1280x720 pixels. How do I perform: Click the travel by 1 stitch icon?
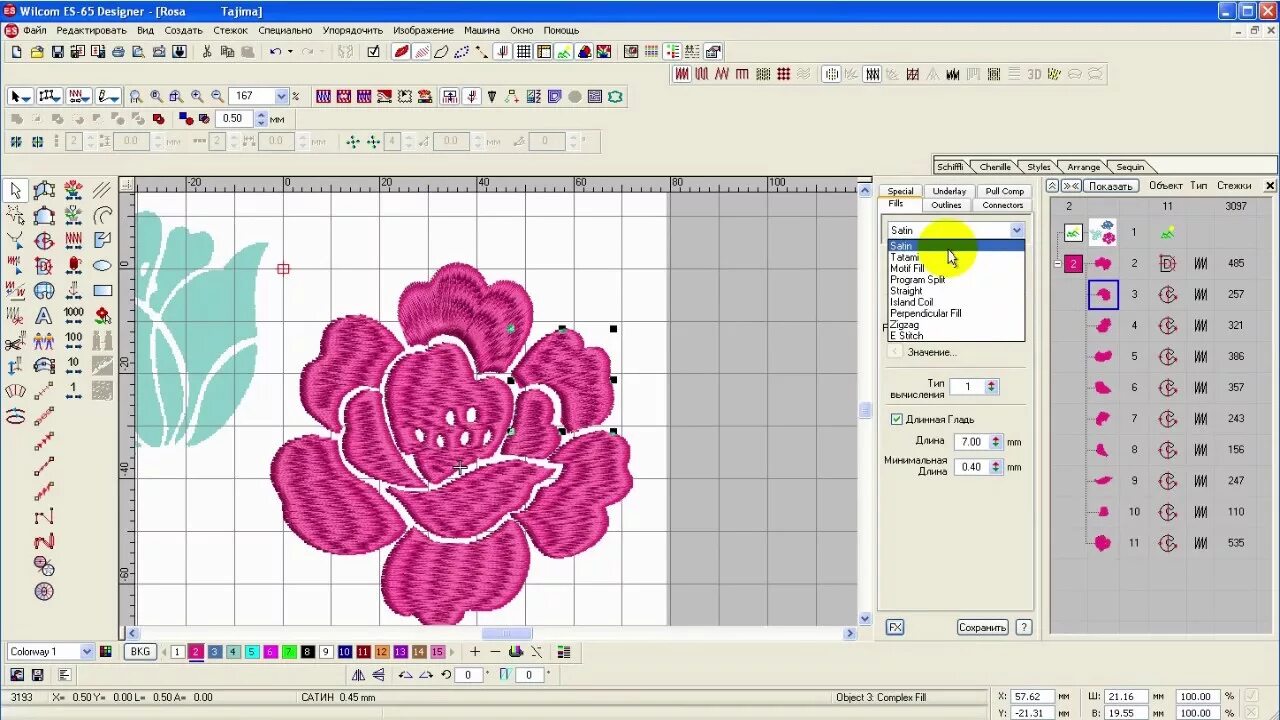click(73, 391)
